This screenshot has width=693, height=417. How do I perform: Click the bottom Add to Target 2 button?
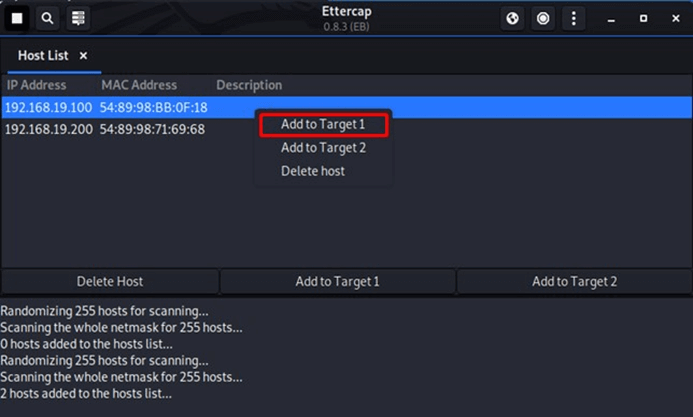click(574, 281)
